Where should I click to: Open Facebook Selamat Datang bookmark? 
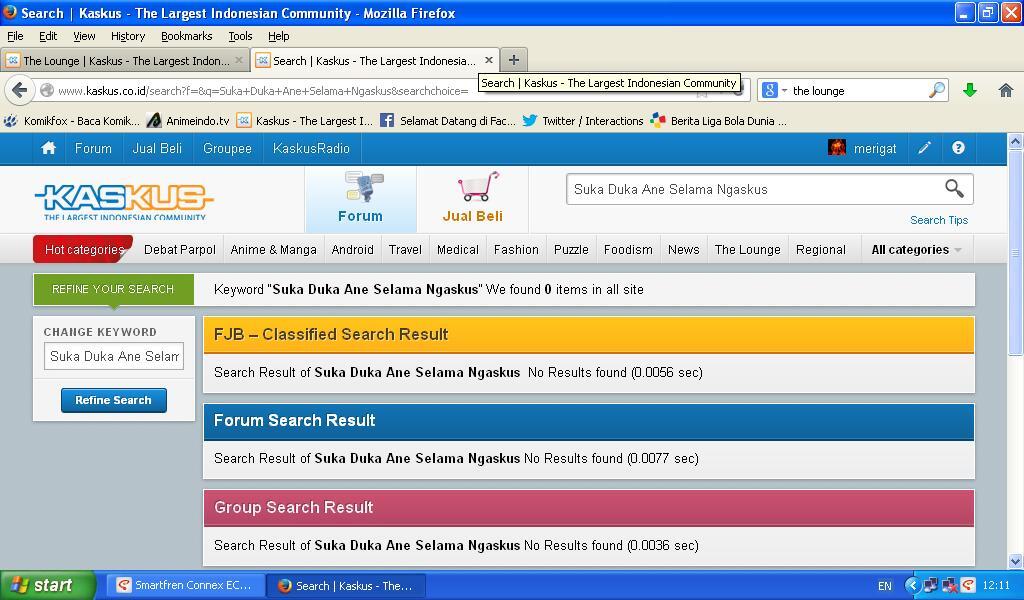coord(448,121)
